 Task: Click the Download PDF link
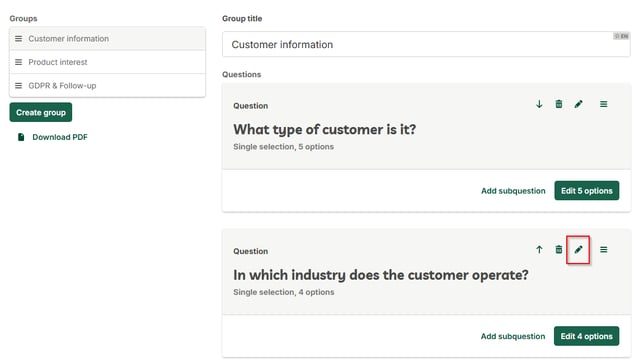coord(60,137)
